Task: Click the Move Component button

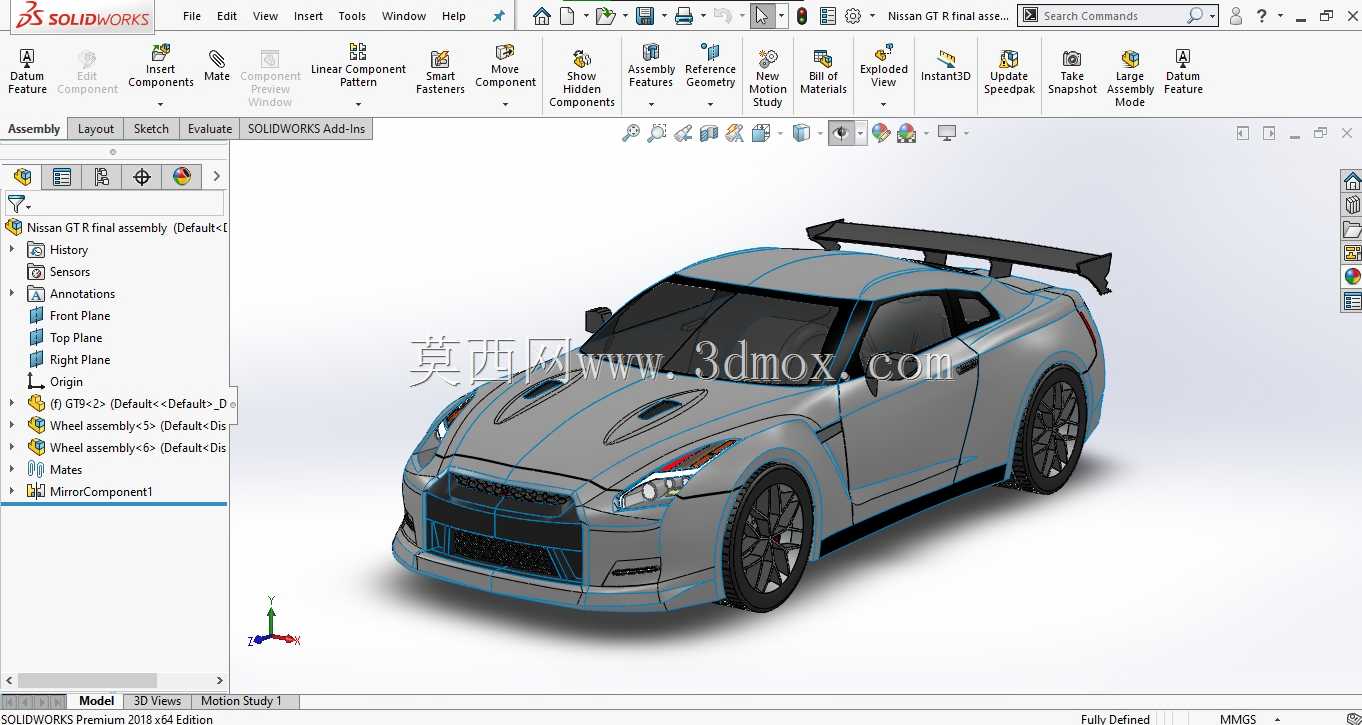Action: point(505,66)
